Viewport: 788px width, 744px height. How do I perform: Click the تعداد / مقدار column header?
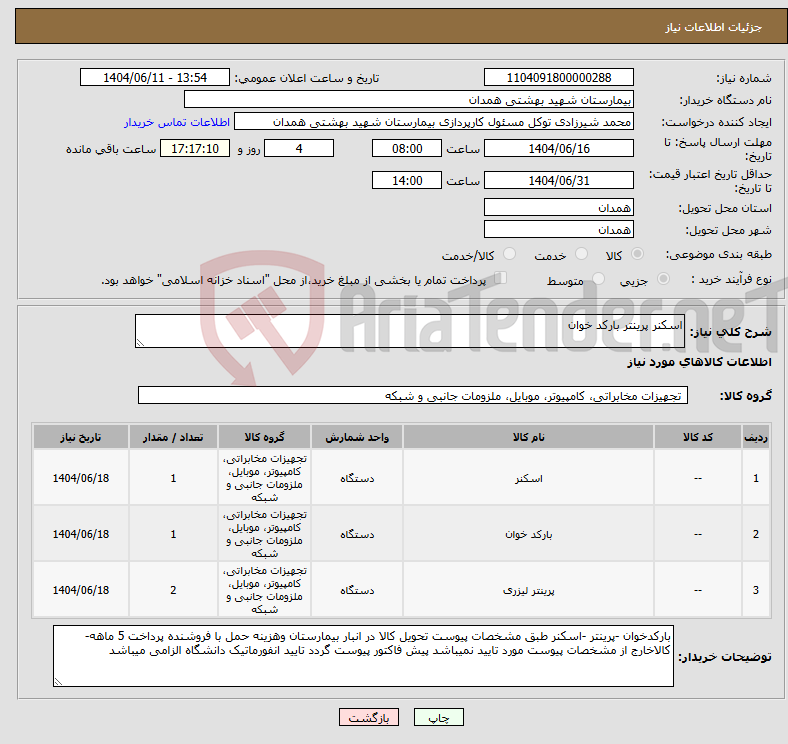[173, 437]
